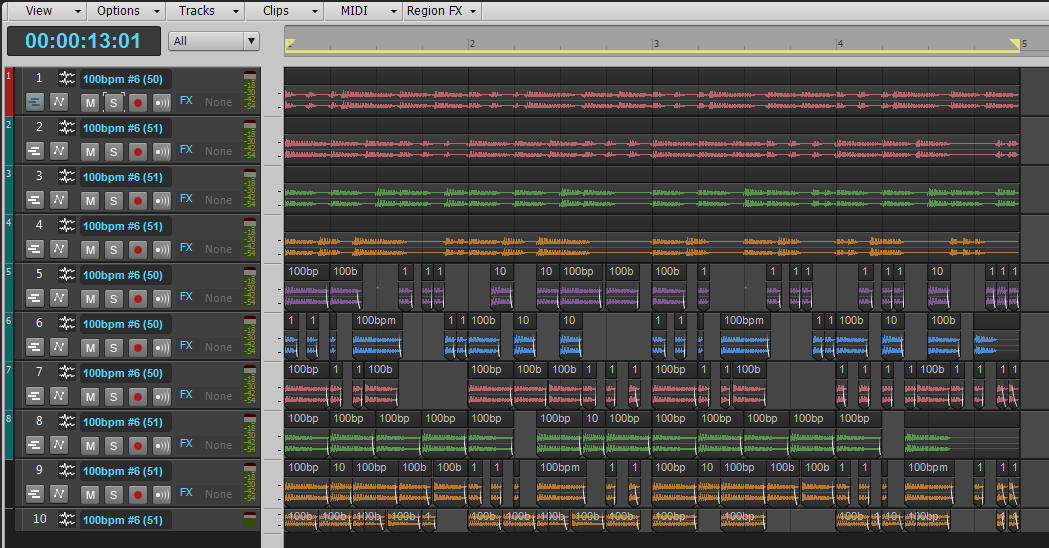This screenshot has width=1049, height=548.
Task: Click measure 3 on the timeline ruler
Action: [656, 43]
